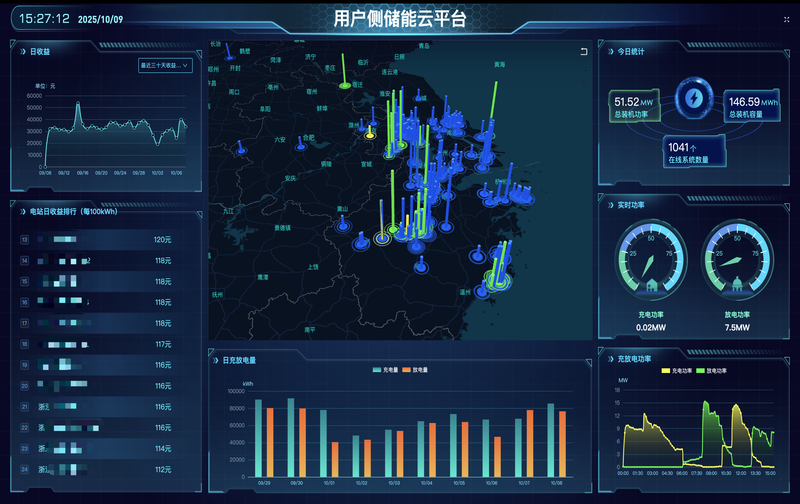Click the station icon under the 充电功率 gauge
800x504 pixels.
click(651, 285)
